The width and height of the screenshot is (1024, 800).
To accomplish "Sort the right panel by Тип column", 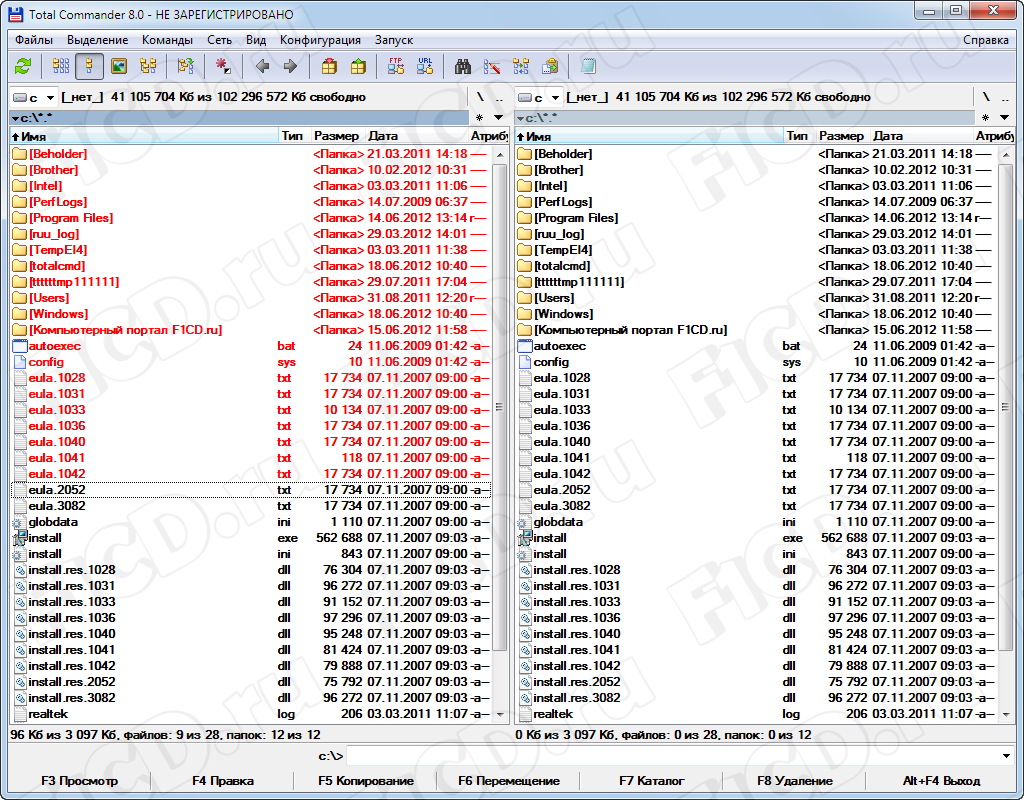I will point(798,136).
